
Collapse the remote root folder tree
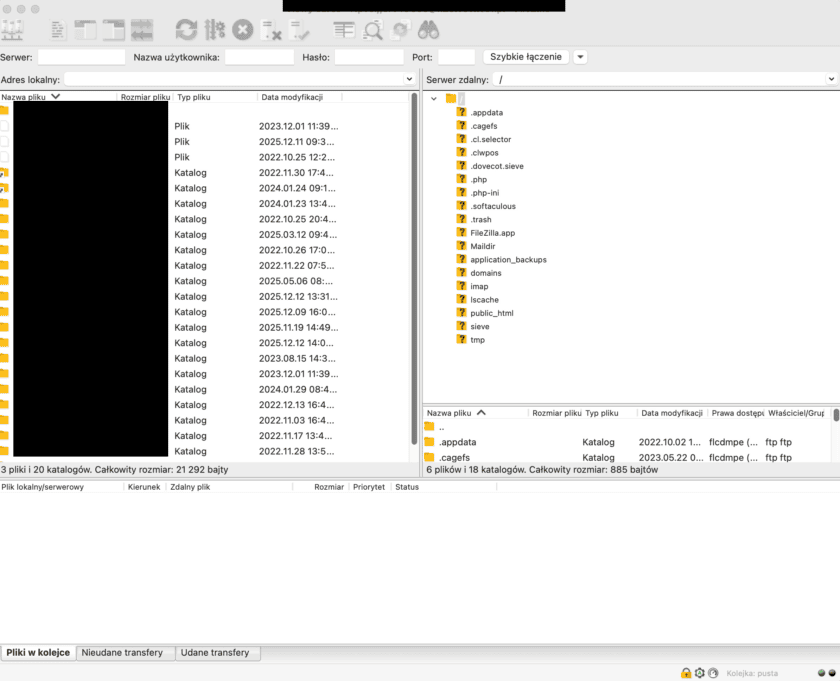coord(434,98)
